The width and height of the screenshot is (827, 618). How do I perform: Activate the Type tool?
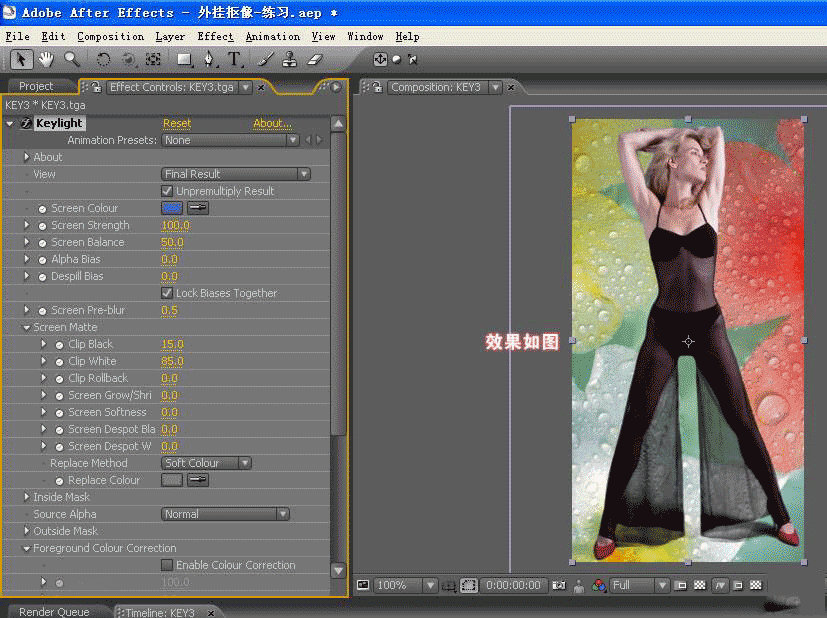point(233,59)
